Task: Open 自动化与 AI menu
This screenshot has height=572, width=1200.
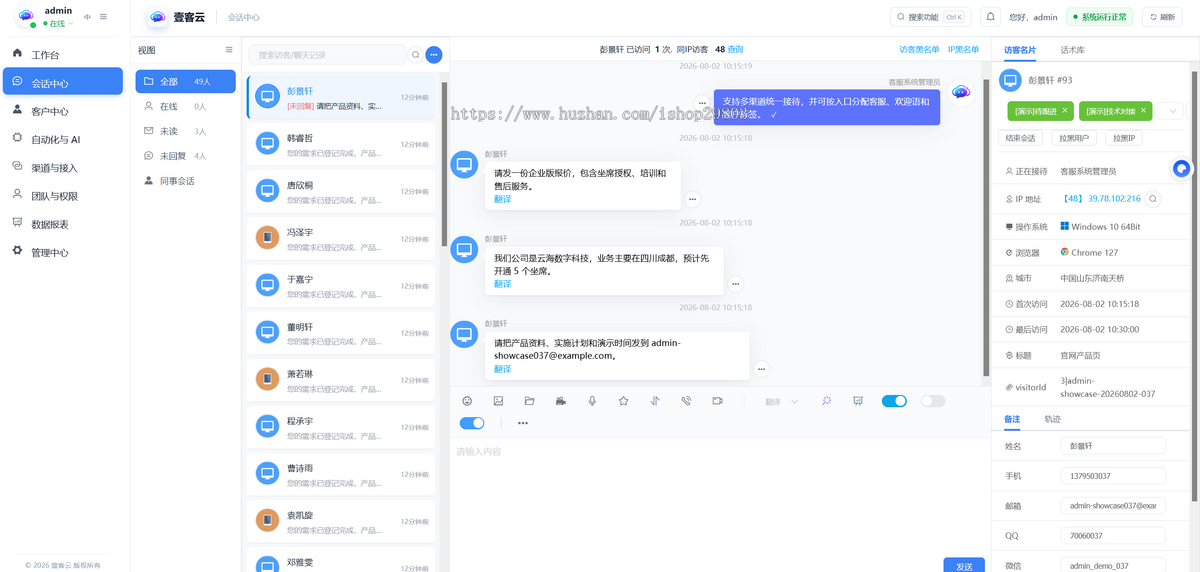Action: click(62, 139)
